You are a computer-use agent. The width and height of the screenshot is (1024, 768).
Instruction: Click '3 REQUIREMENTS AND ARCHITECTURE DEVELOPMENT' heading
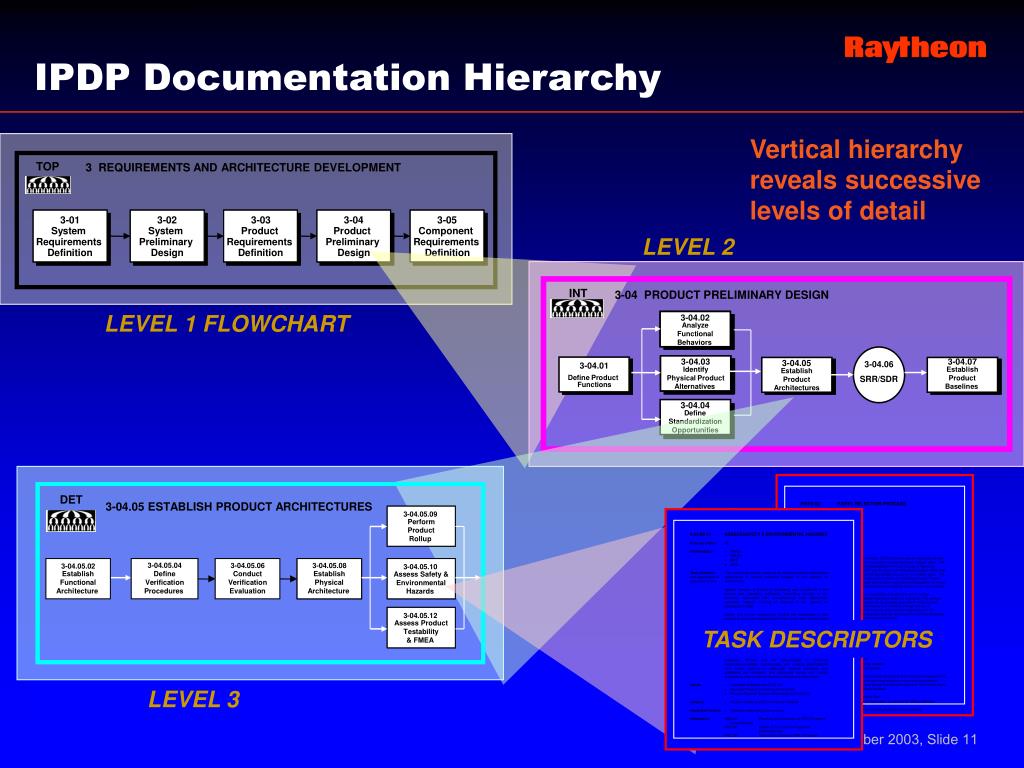click(x=243, y=168)
